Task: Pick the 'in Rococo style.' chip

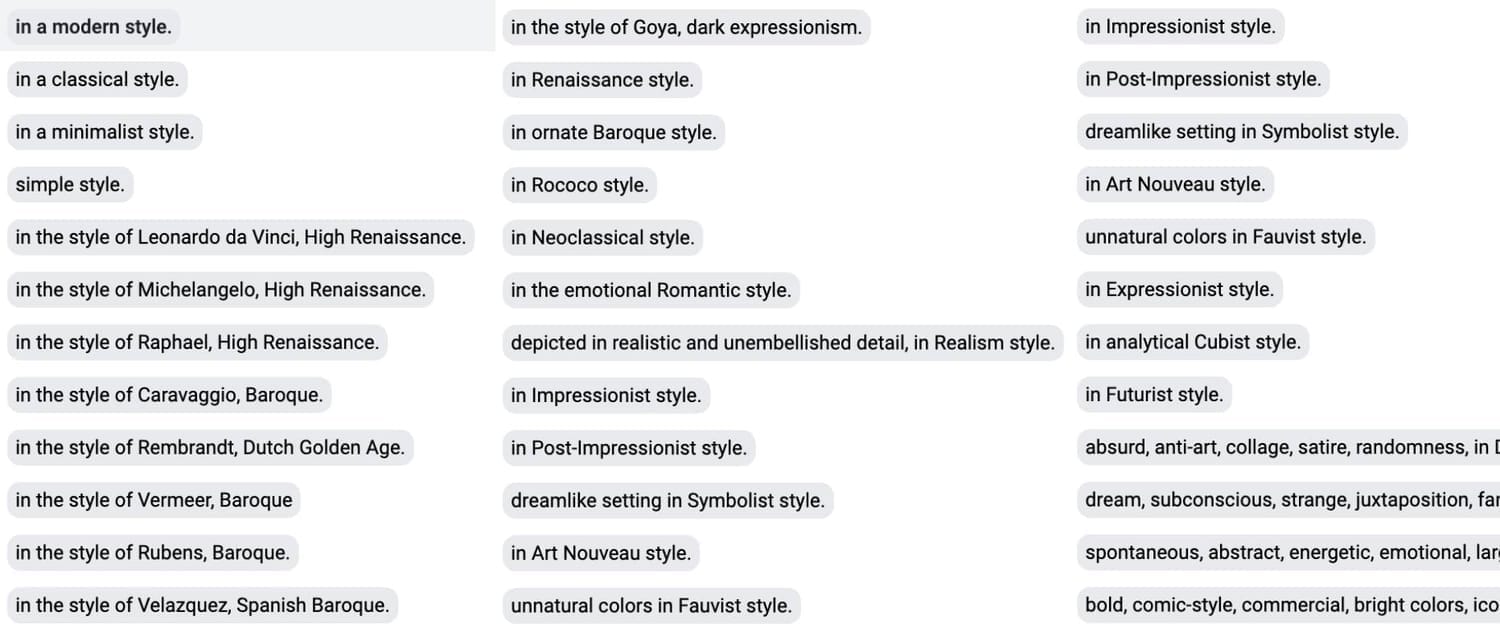Action: (x=579, y=185)
